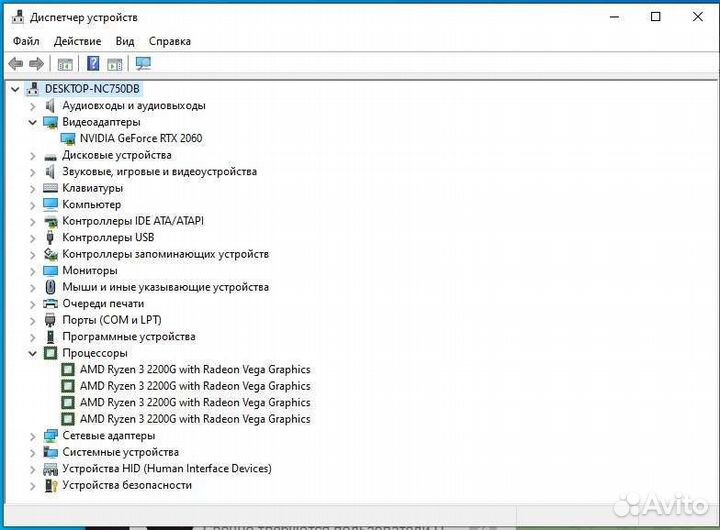
Task: Click the Back arrow toolbar icon
Action: pos(16,63)
